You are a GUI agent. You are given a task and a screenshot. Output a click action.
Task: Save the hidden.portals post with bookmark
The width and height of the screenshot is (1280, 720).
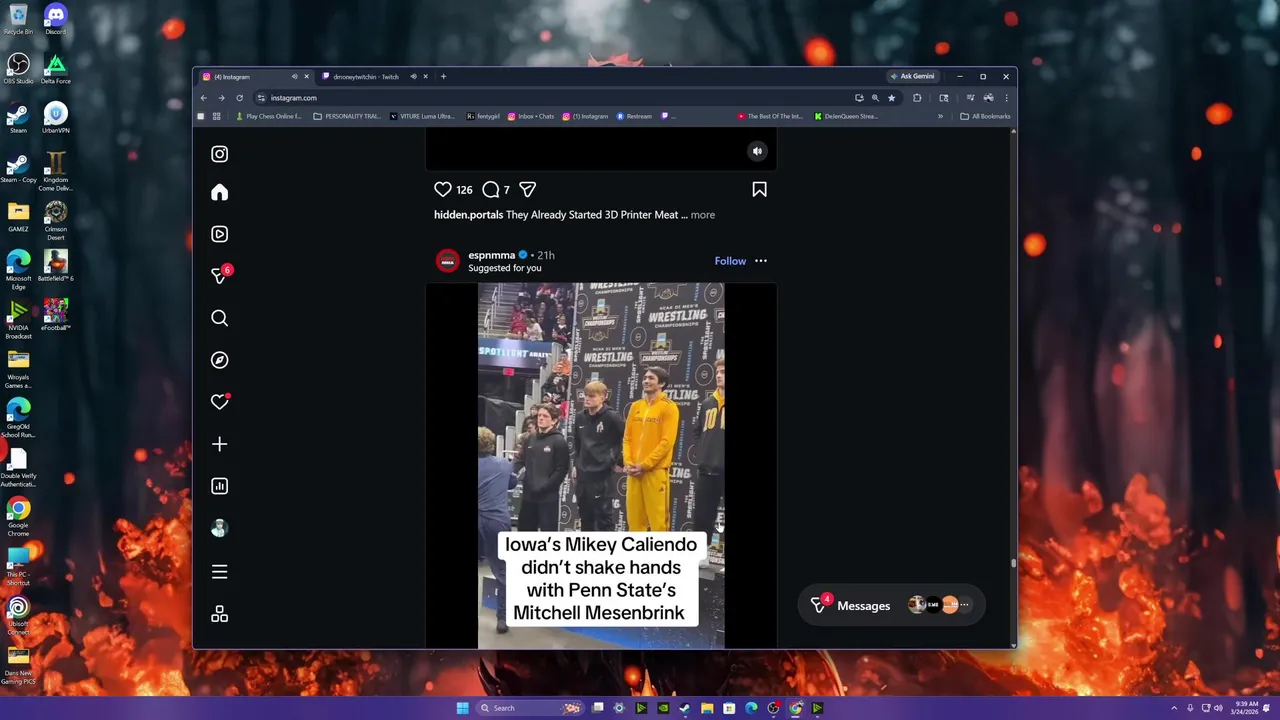pos(759,189)
